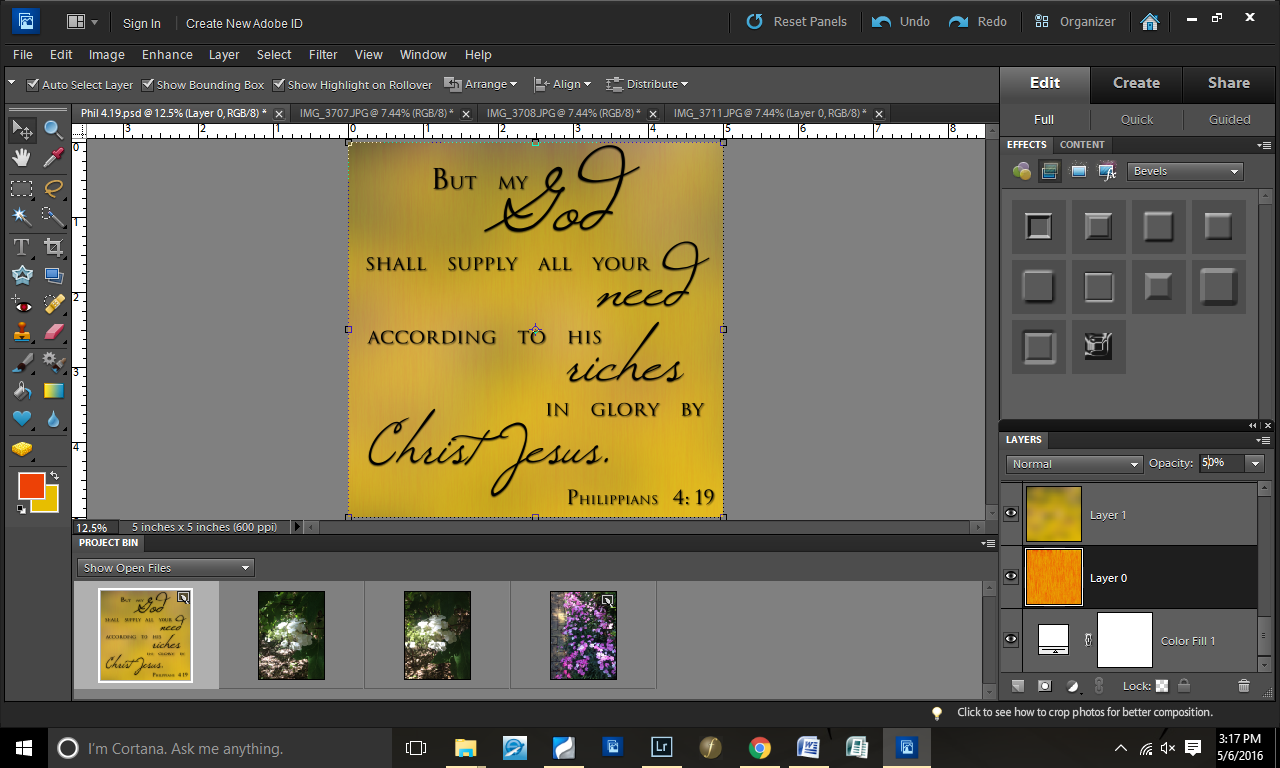Choose the Crop tool
This screenshot has width=1280, height=768.
pyautogui.click(x=53, y=246)
